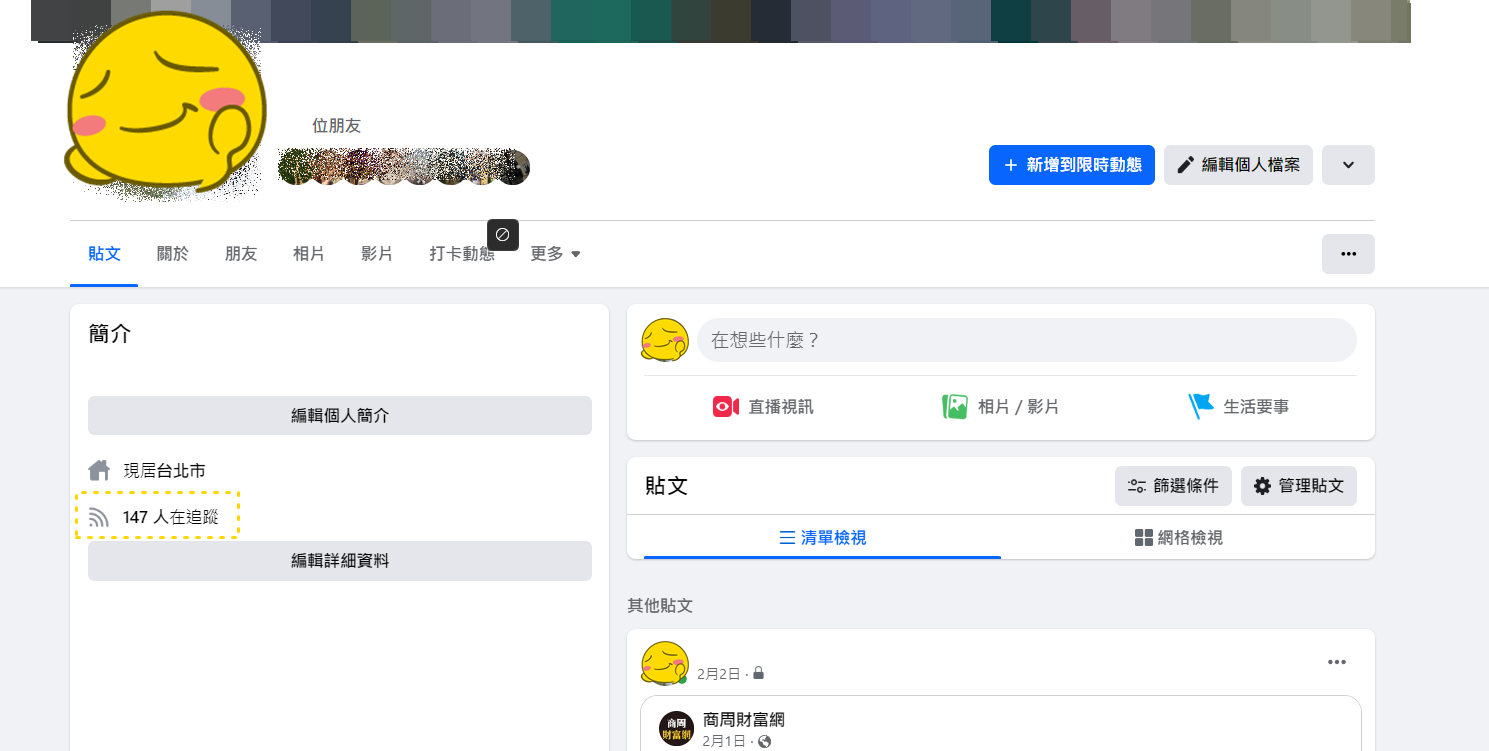Viewport: 1489px width, 751px height.
Task: Click the 在想些什麼? post input field
Action: click(1027, 340)
